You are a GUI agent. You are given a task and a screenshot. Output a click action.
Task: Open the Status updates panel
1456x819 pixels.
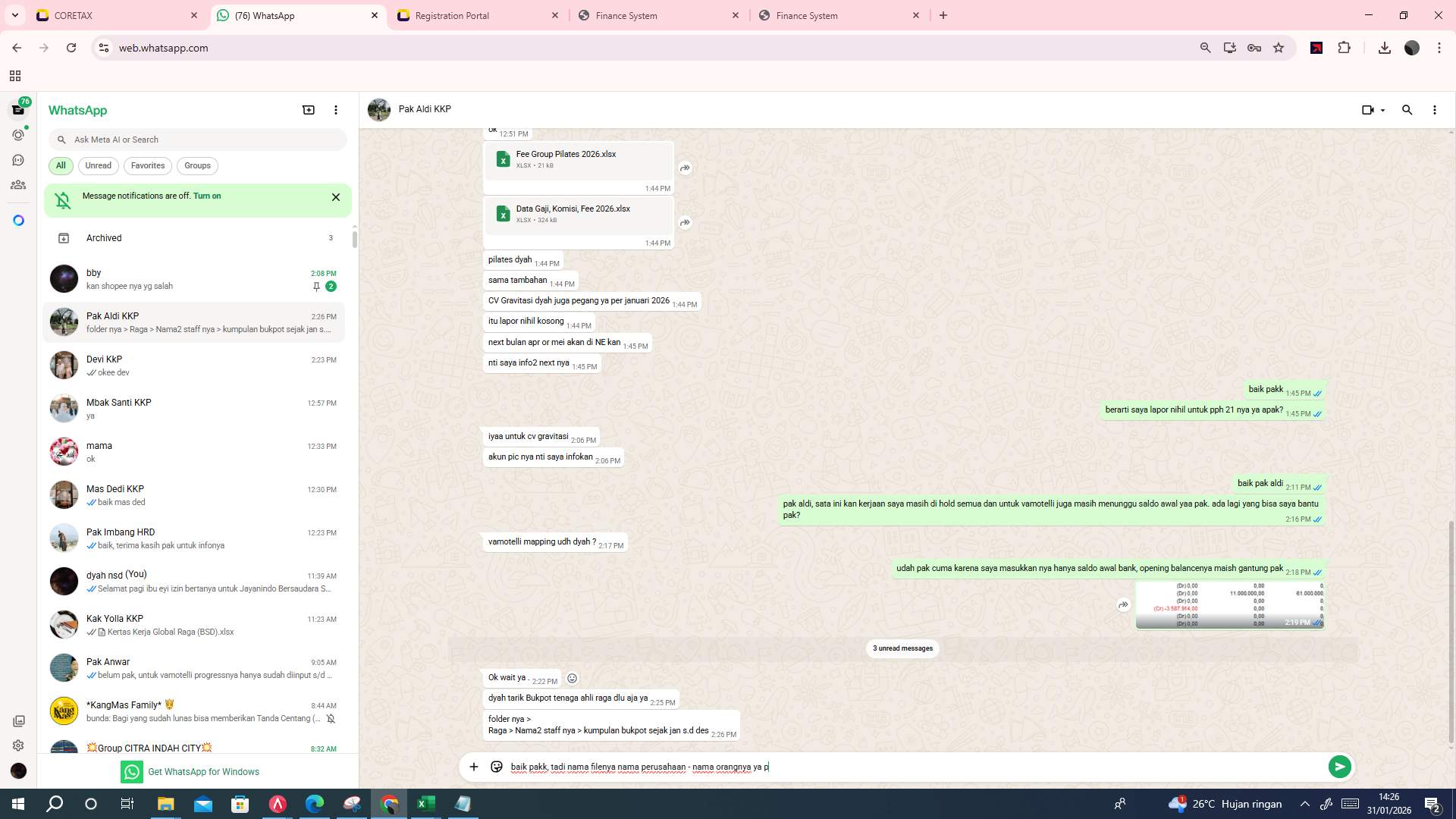(x=18, y=134)
